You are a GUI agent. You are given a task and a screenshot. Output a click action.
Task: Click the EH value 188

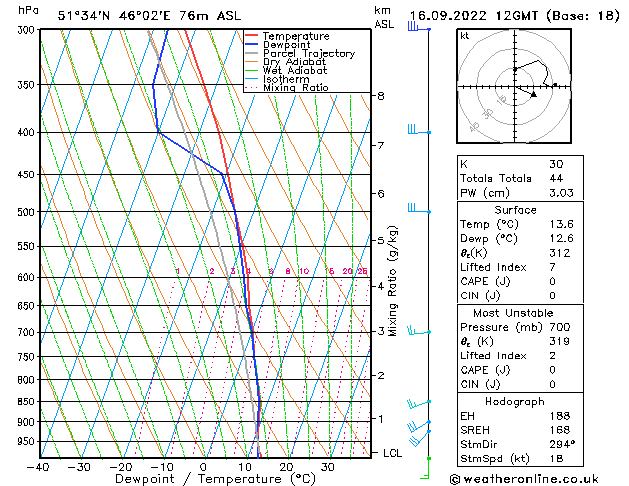[x=560, y=416]
